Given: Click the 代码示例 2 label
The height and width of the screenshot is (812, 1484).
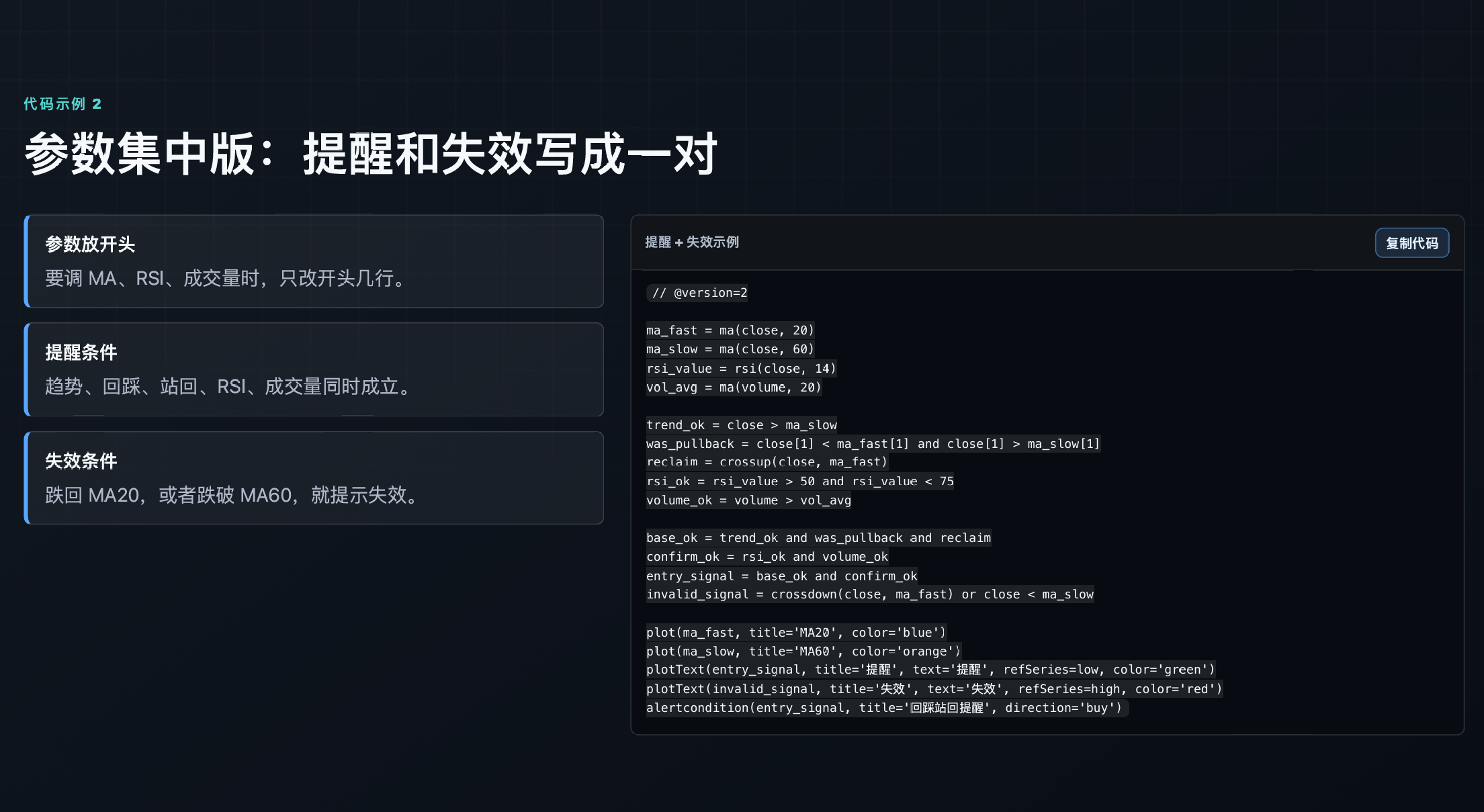Looking at the screenshot, I should point(62,104).
